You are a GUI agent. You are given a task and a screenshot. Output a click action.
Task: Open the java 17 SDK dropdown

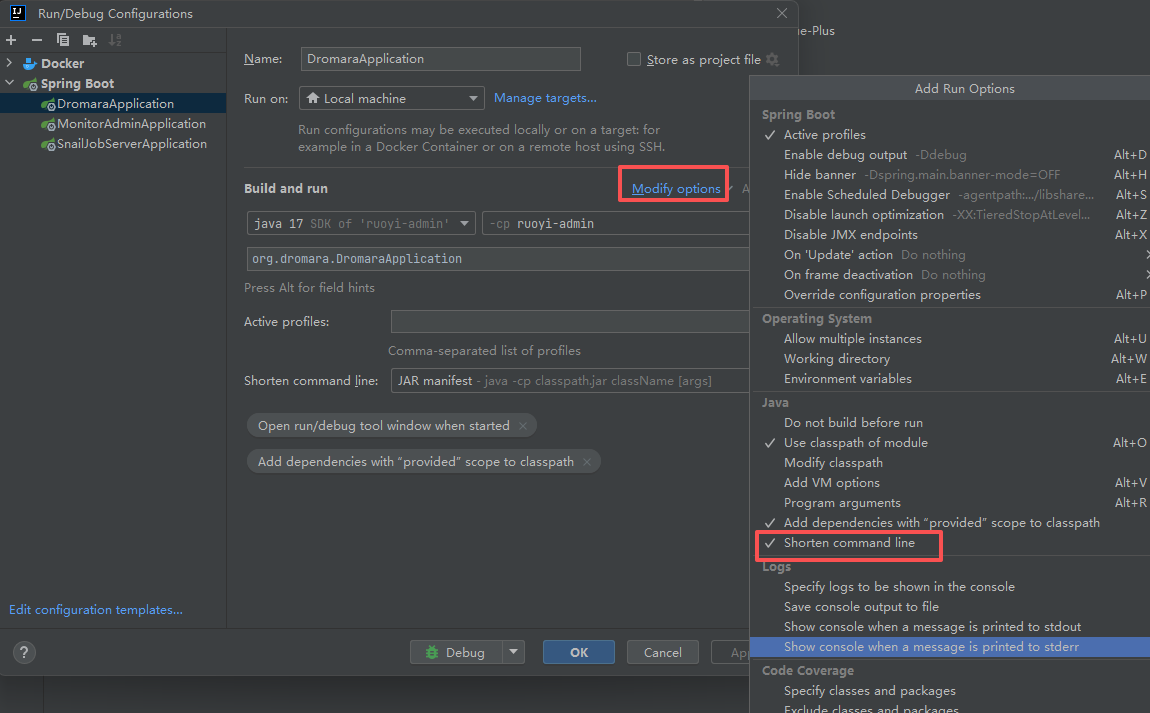click(360, 224)
